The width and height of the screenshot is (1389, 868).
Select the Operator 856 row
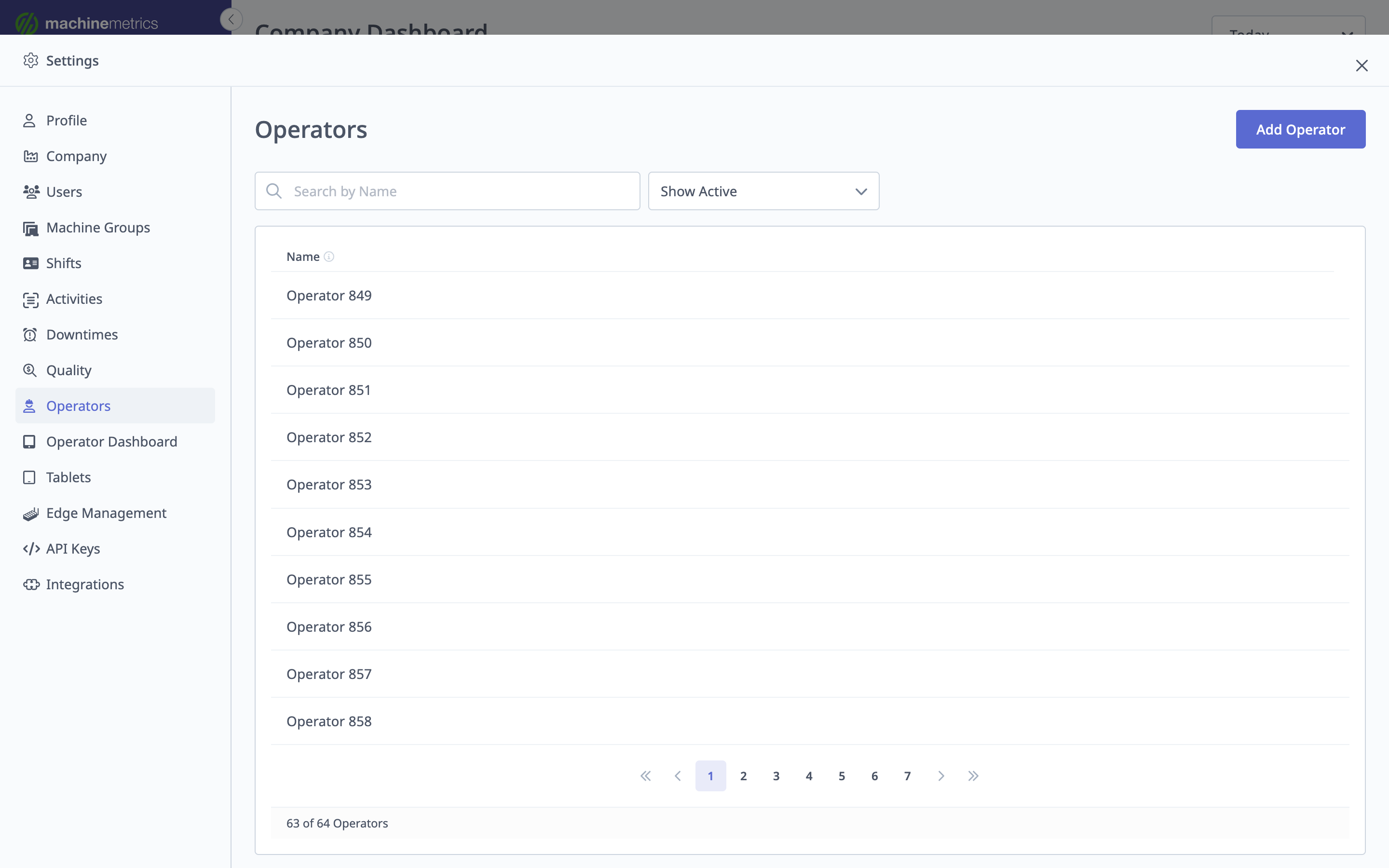click(x=810, y=627)
